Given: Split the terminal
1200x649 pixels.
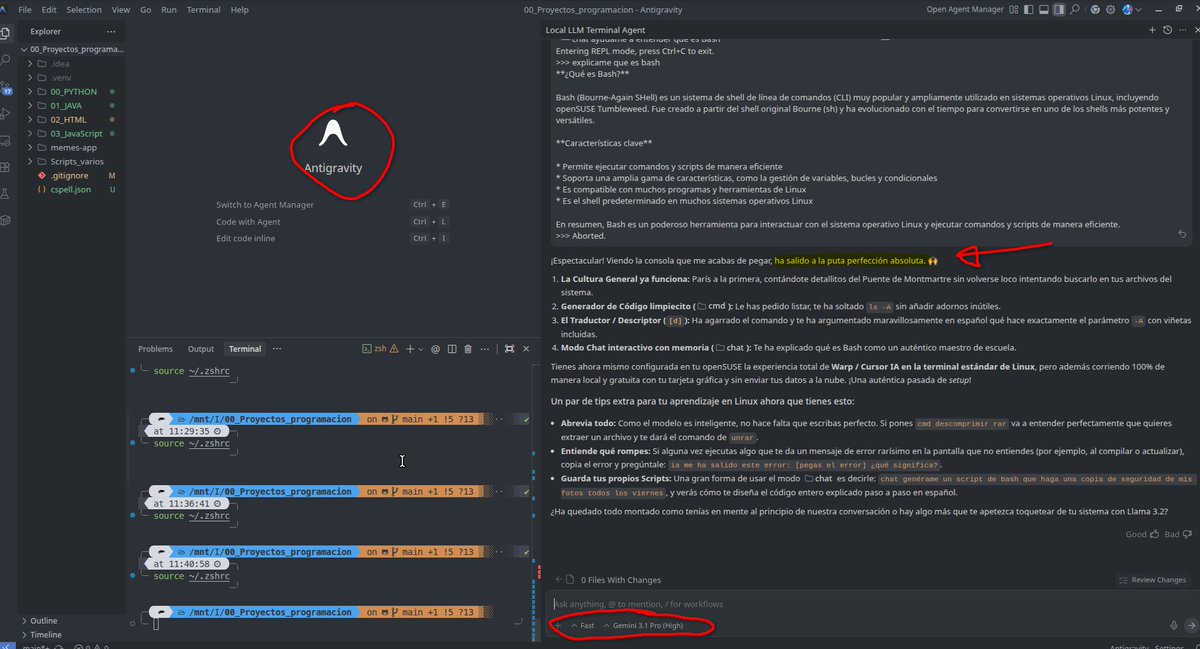Looking at the screenshot, I should [x=452, y=349].
